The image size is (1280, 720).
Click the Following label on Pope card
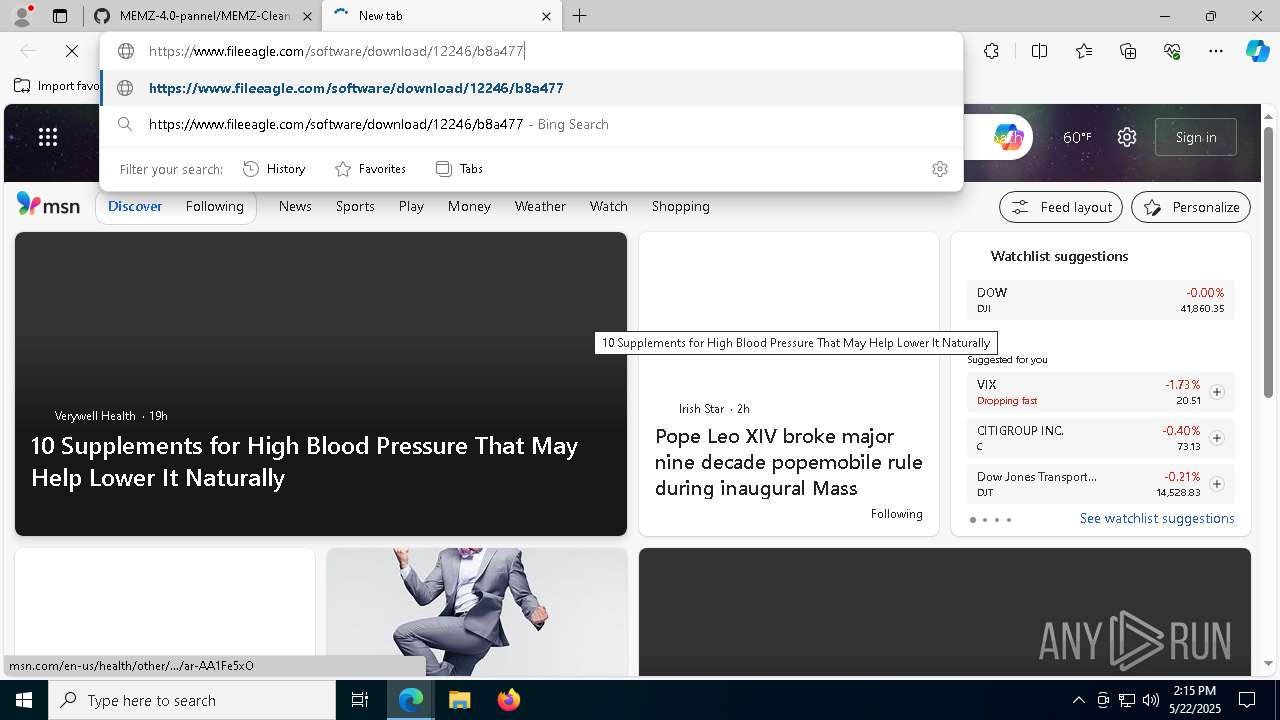click(x=897, y=514)
